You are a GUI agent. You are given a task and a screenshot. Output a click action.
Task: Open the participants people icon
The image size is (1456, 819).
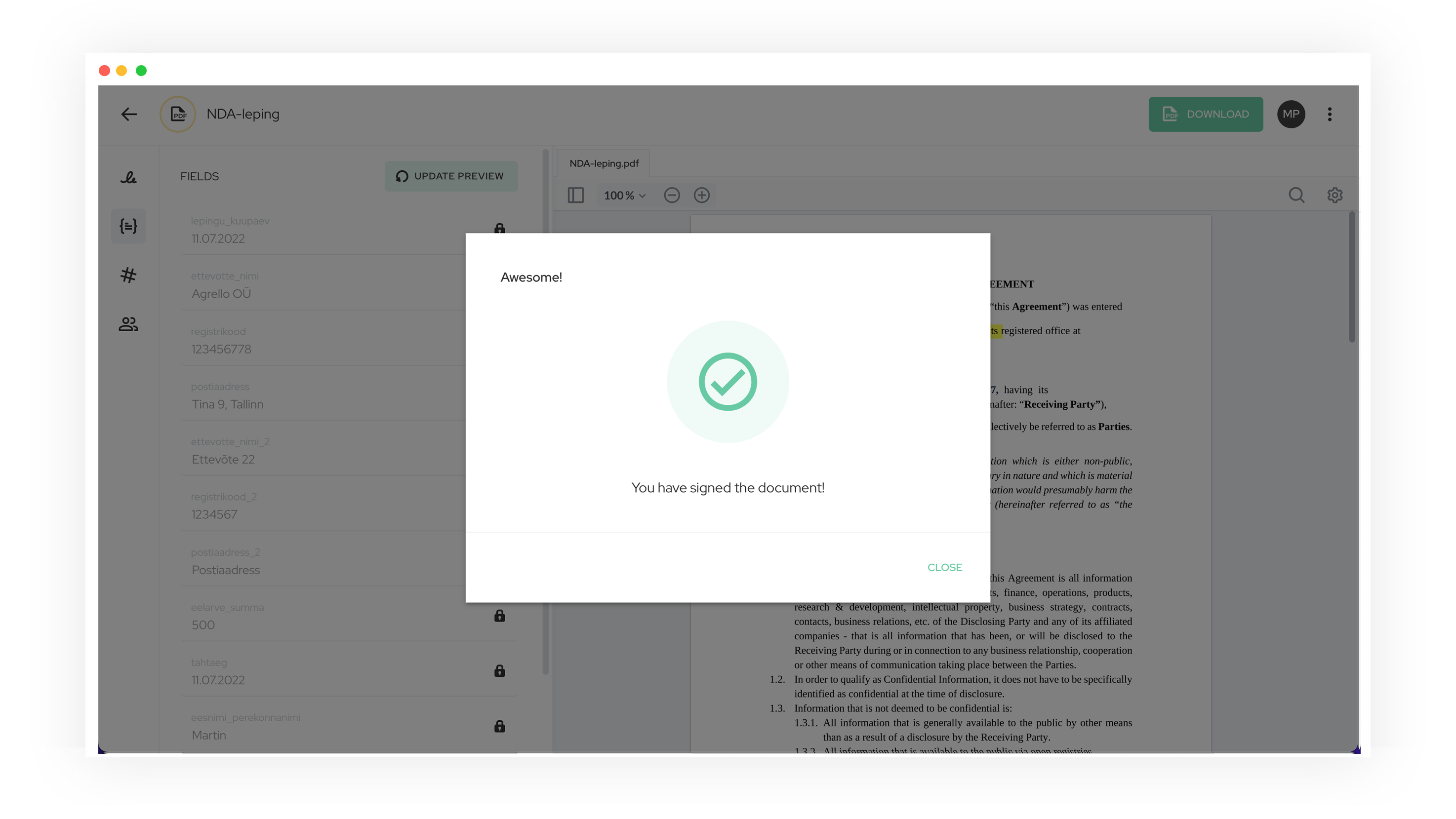pyautogui.click(x=128, y=324)
